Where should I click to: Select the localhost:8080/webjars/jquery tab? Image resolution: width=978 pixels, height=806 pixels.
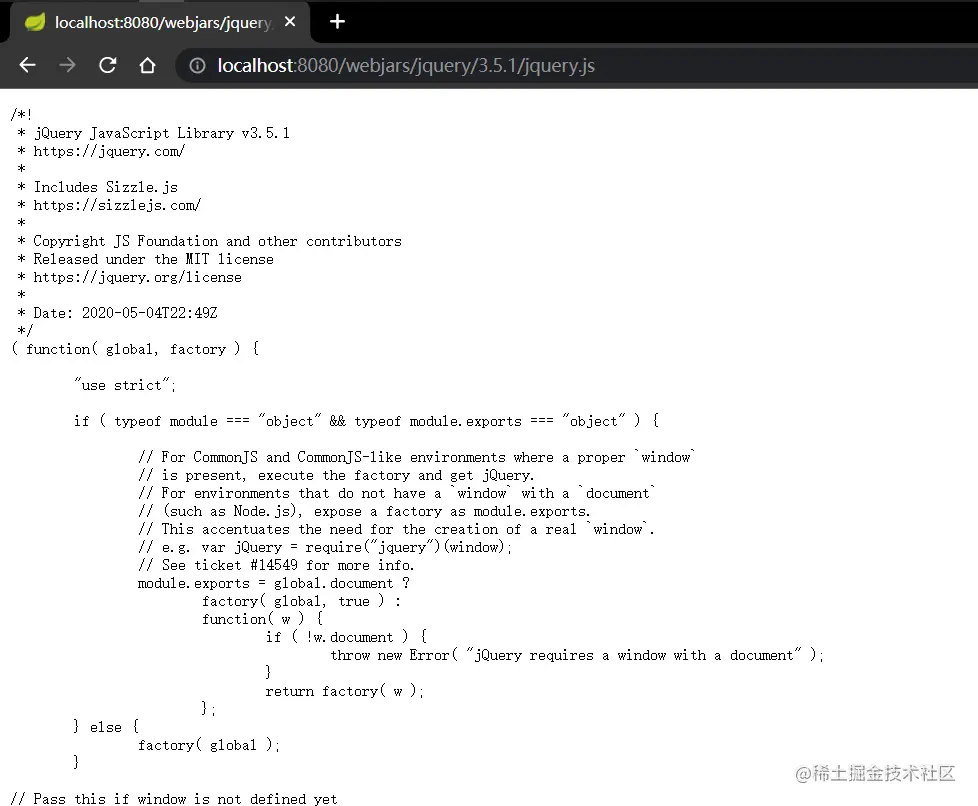click(x=158, y=22)
